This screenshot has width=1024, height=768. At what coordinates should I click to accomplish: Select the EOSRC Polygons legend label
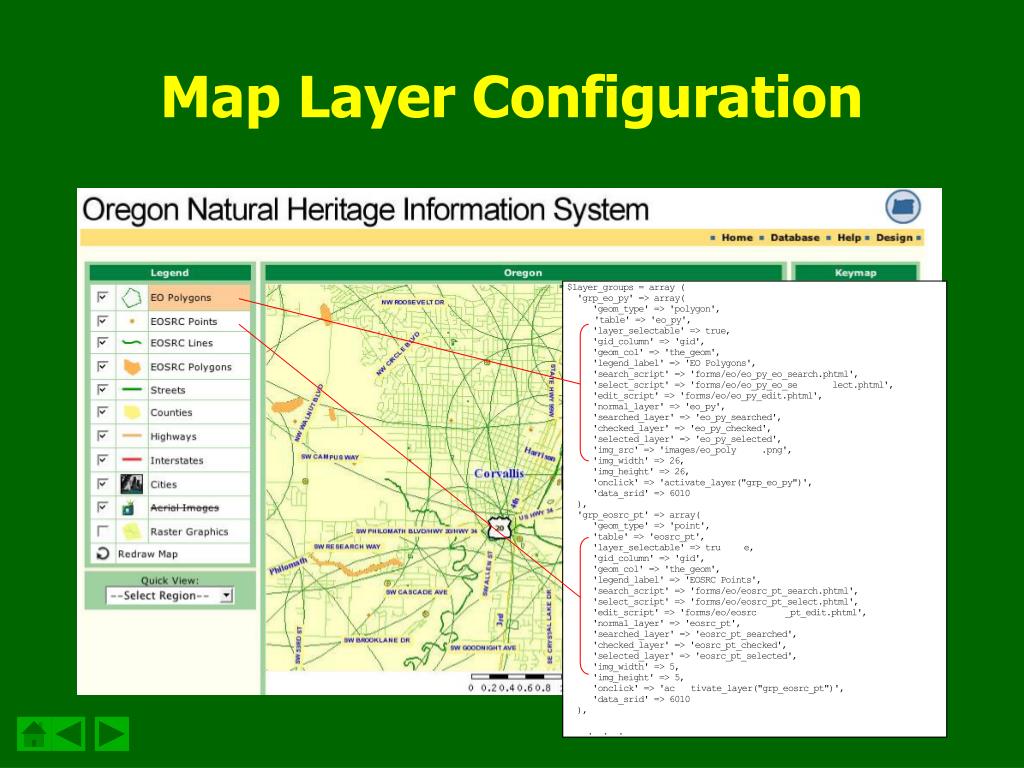pyautogui.click(x=191, y=367)
